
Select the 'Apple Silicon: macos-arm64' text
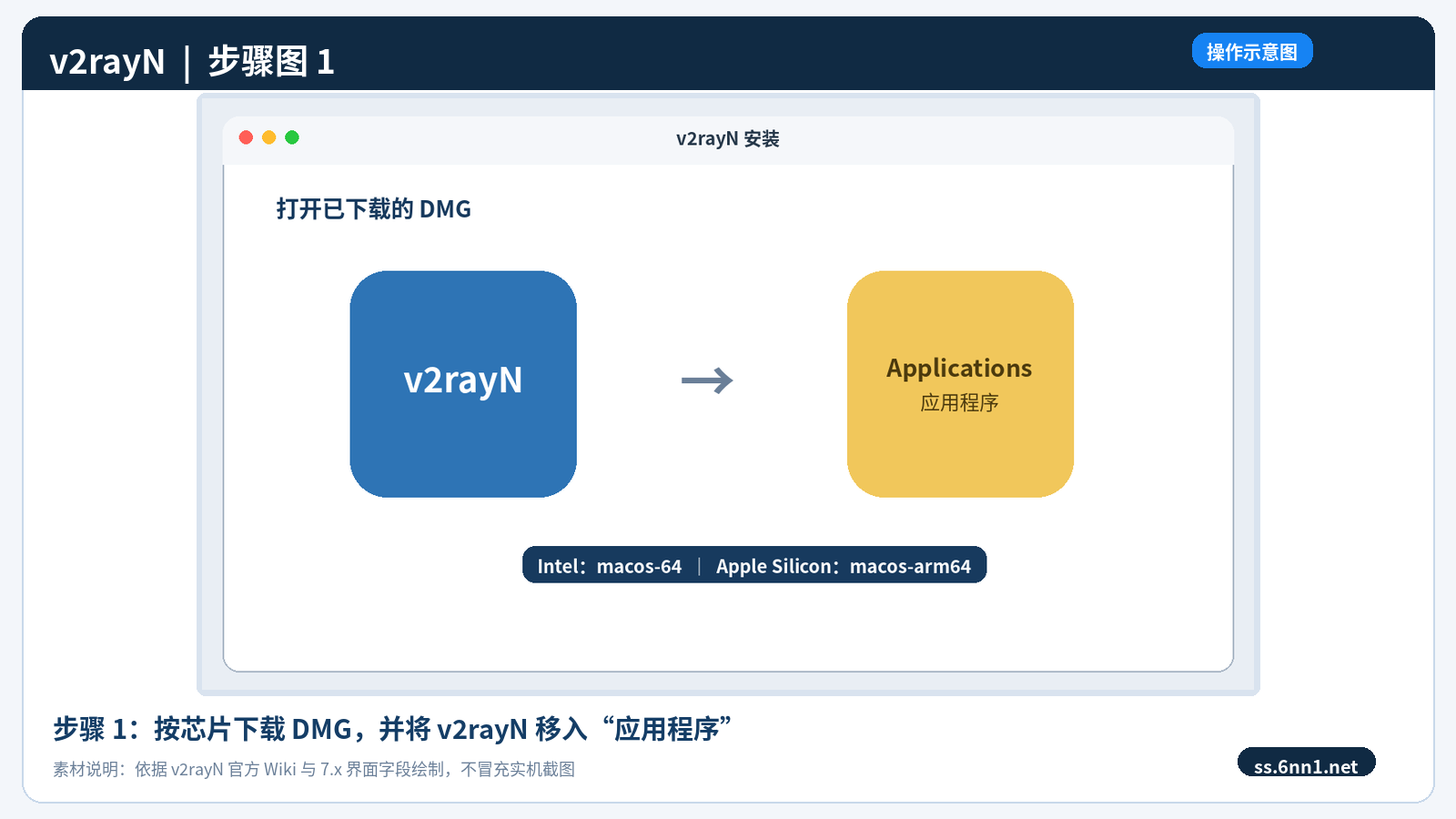844,566
